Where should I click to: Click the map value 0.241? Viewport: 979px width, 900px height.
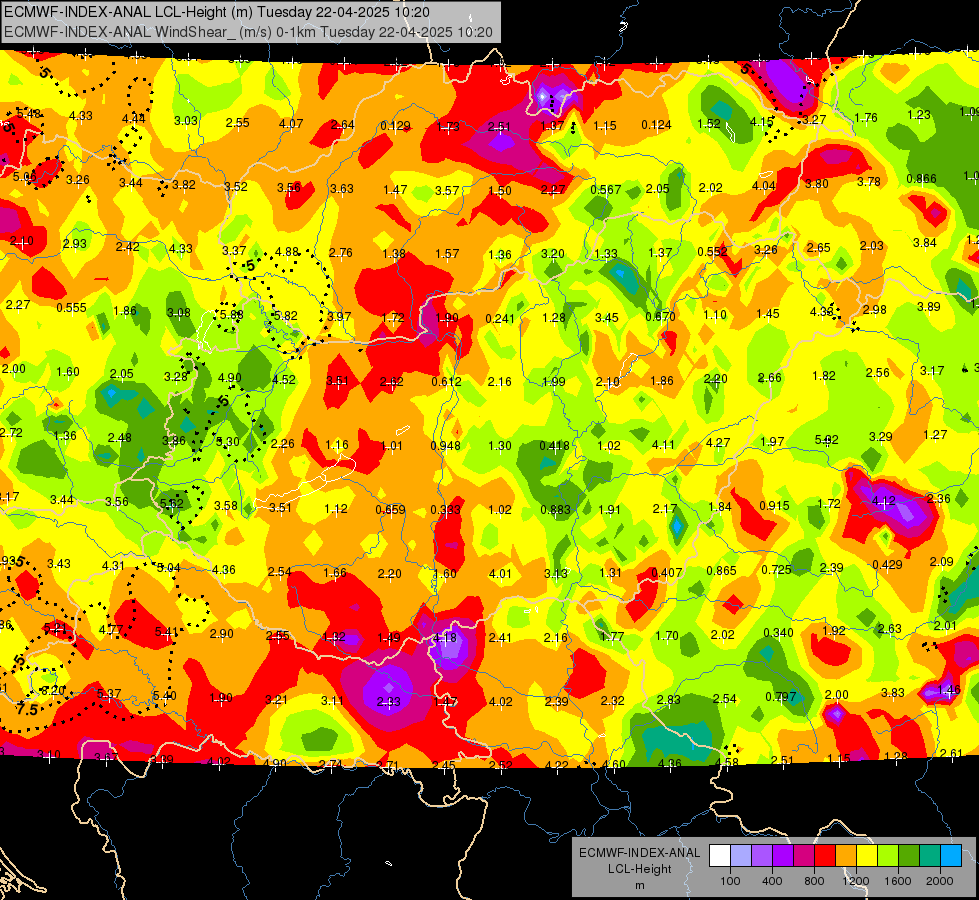(x=499, y=319)
